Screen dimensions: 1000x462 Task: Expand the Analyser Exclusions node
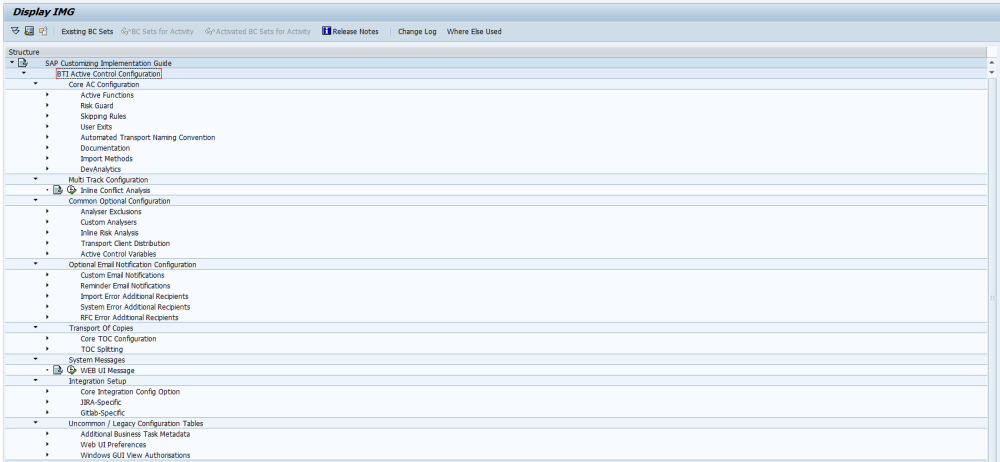click(x=48, y=211)
